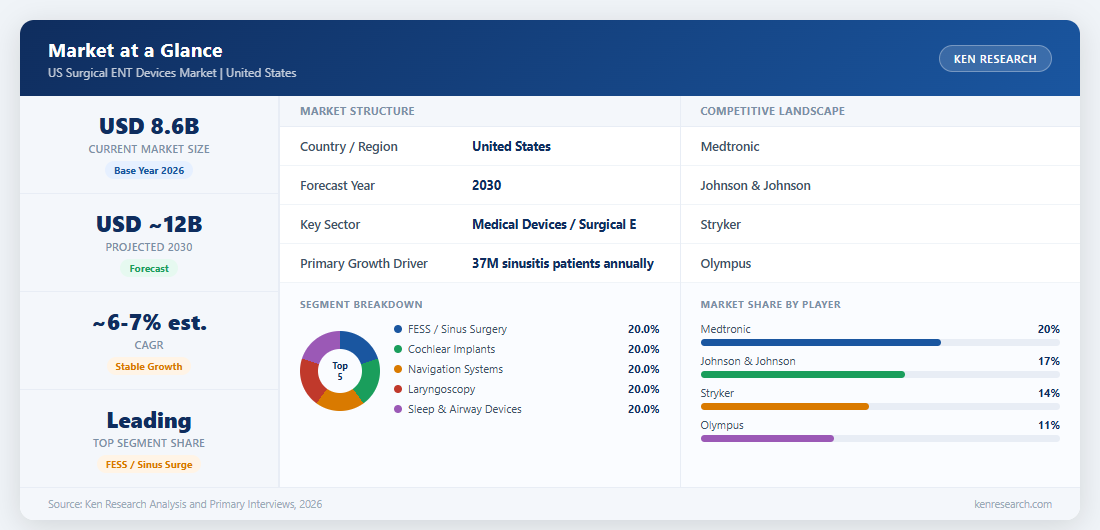Screen dimensions: 1100x530
Task: Click the Johnson & Johnson green share bar
Action: pos(803,375)
